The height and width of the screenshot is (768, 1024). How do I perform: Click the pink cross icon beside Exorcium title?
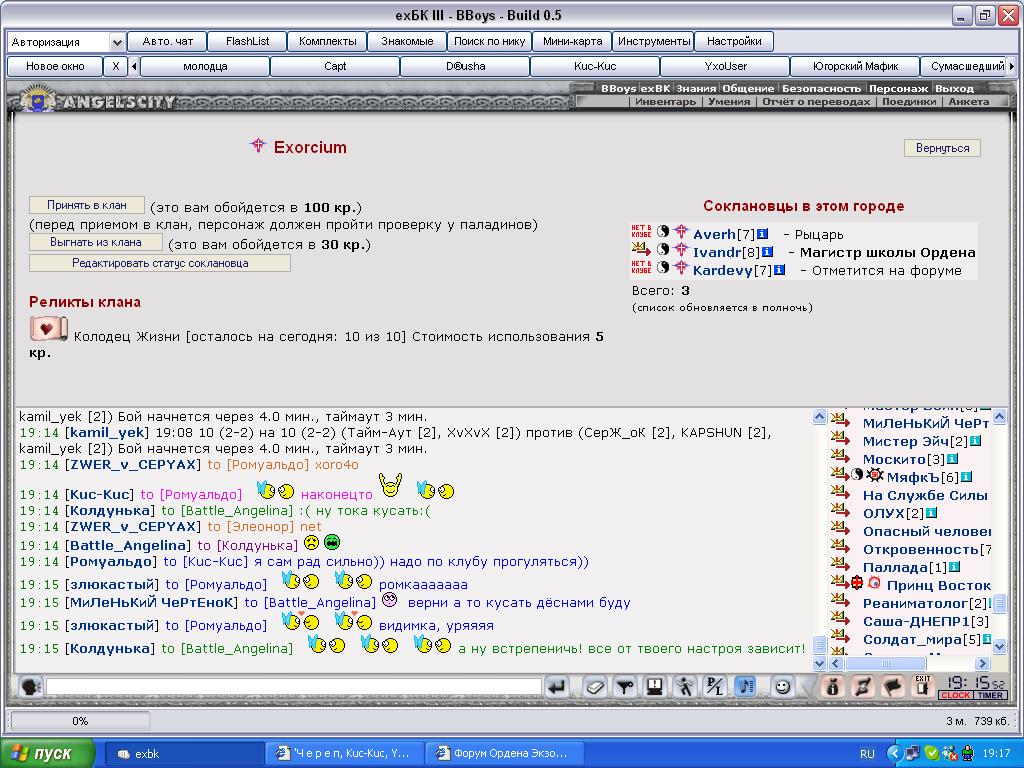click(x=258, y=146)
